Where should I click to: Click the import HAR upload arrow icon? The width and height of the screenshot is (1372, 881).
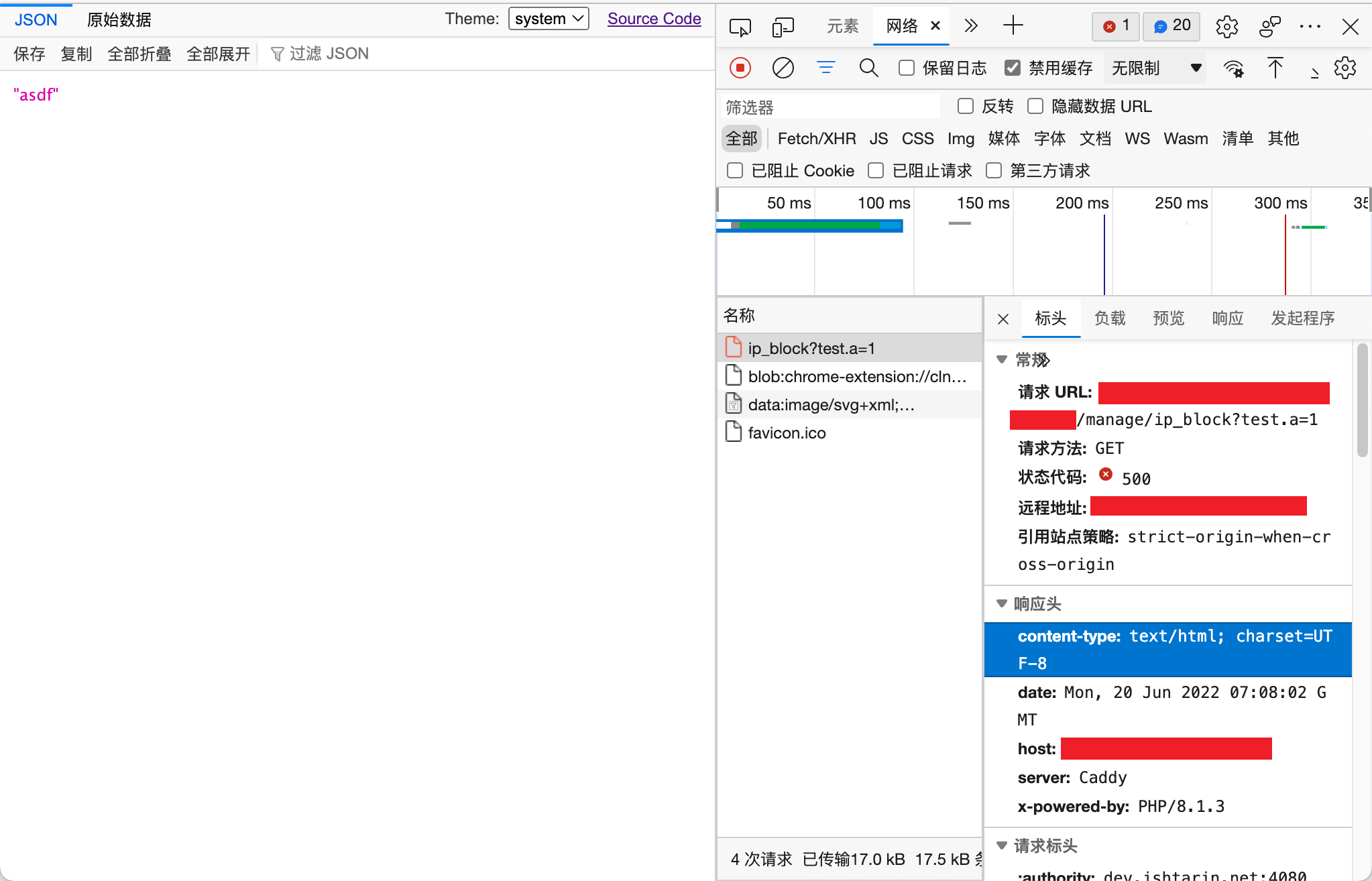(x=1275, y=68)
